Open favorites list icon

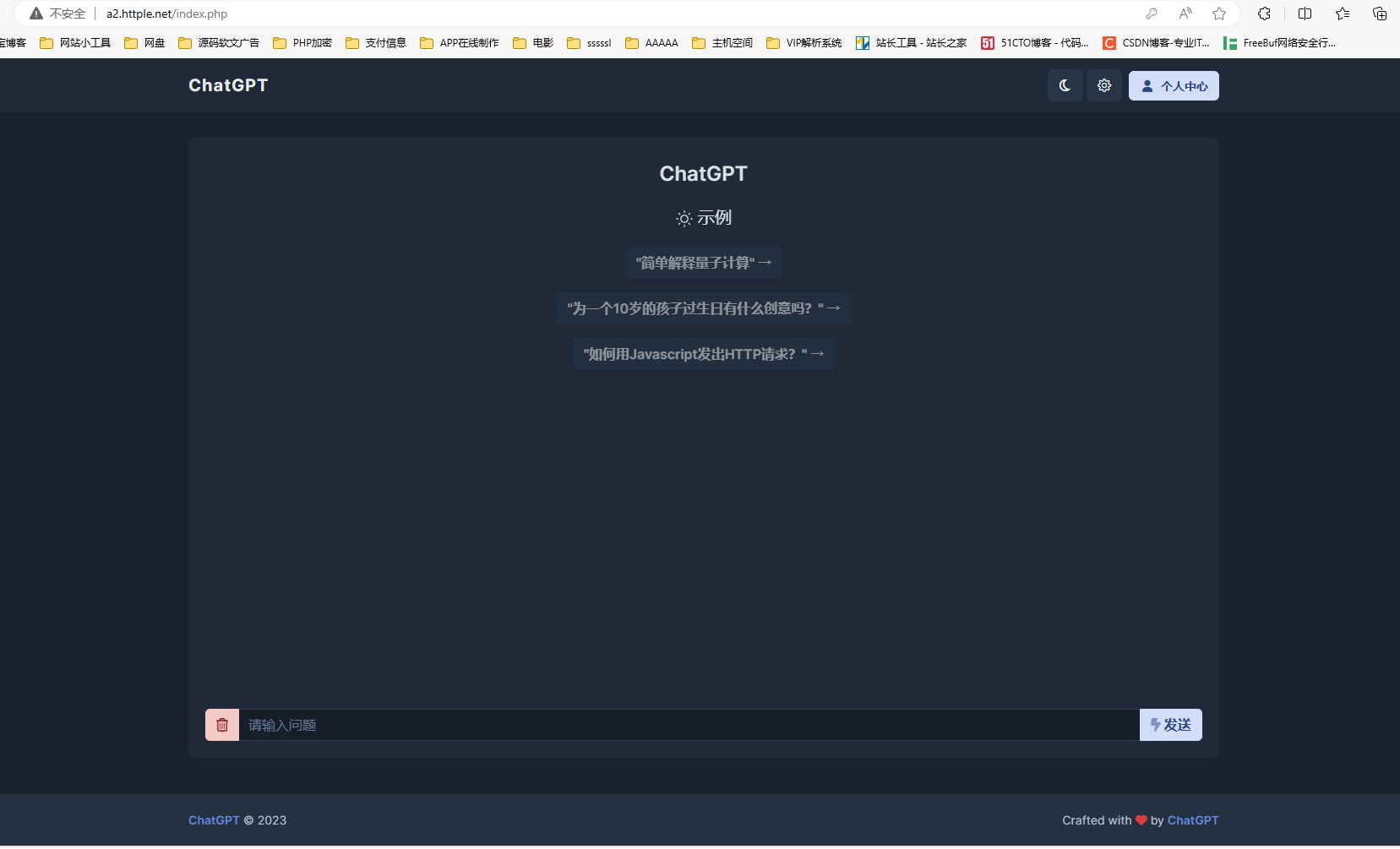click(x=1343, y=14)
